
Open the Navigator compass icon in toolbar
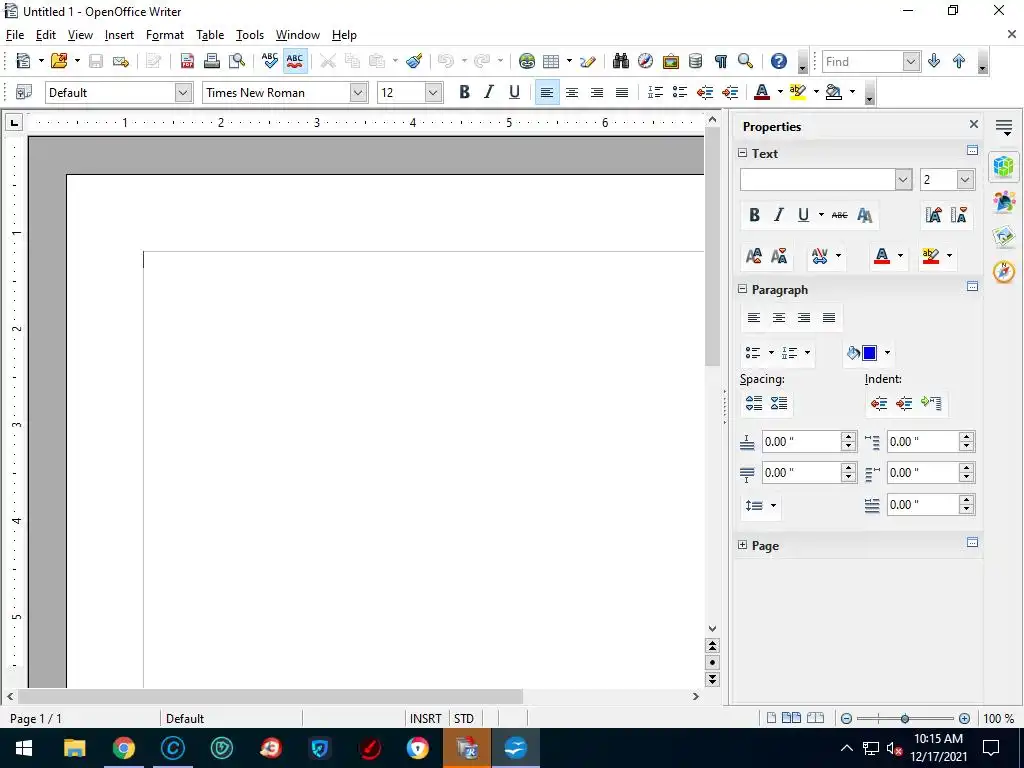pyautogui.click(x=645, y=61)
